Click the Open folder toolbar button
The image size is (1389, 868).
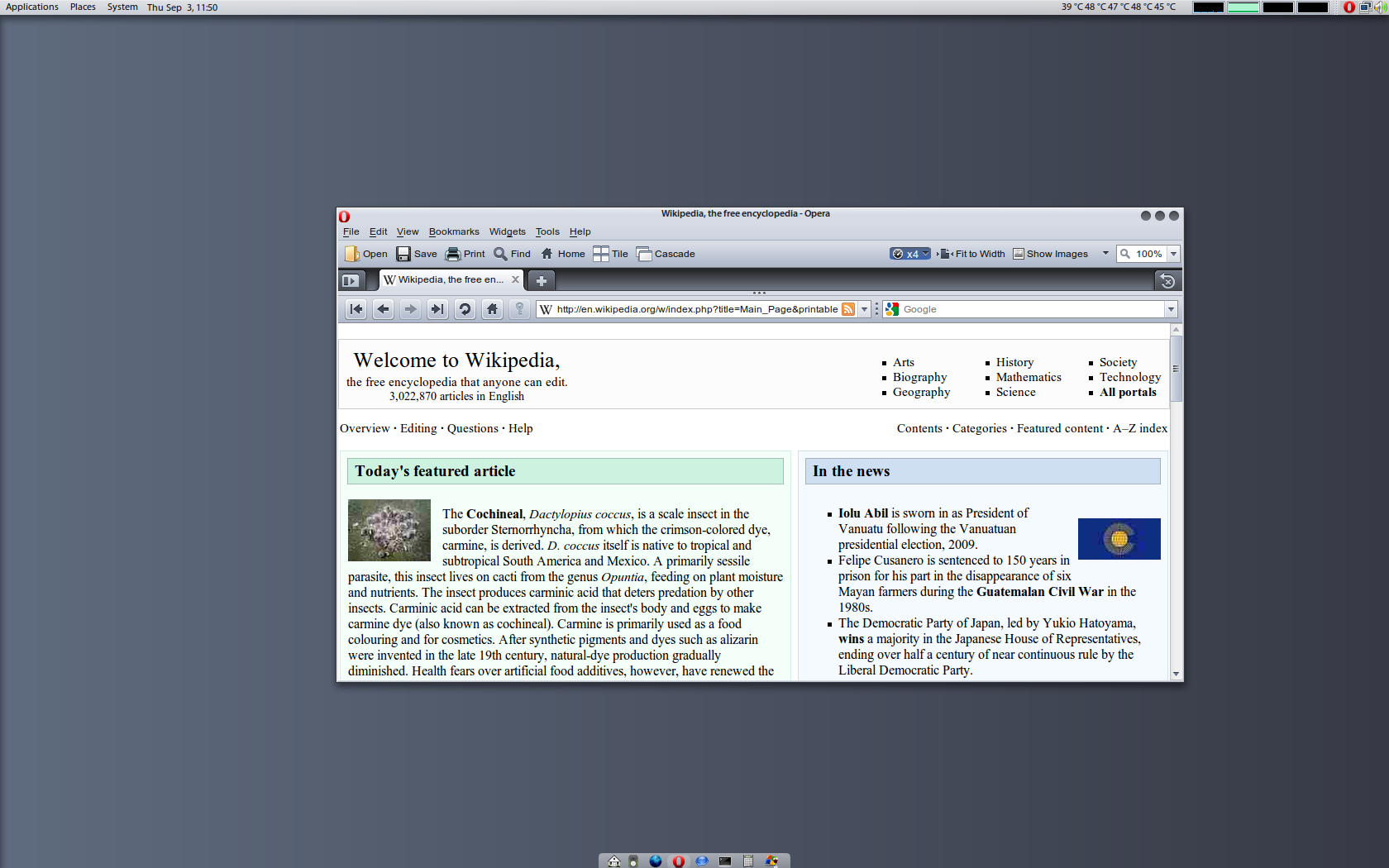coord(366,254)
